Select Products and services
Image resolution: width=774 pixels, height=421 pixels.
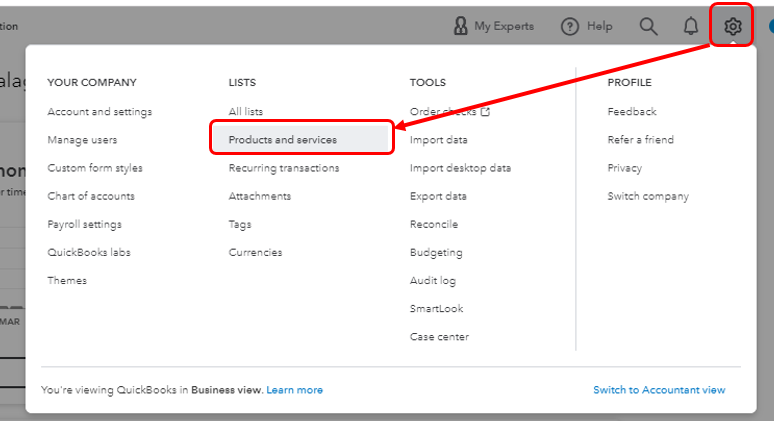point(283,140)
